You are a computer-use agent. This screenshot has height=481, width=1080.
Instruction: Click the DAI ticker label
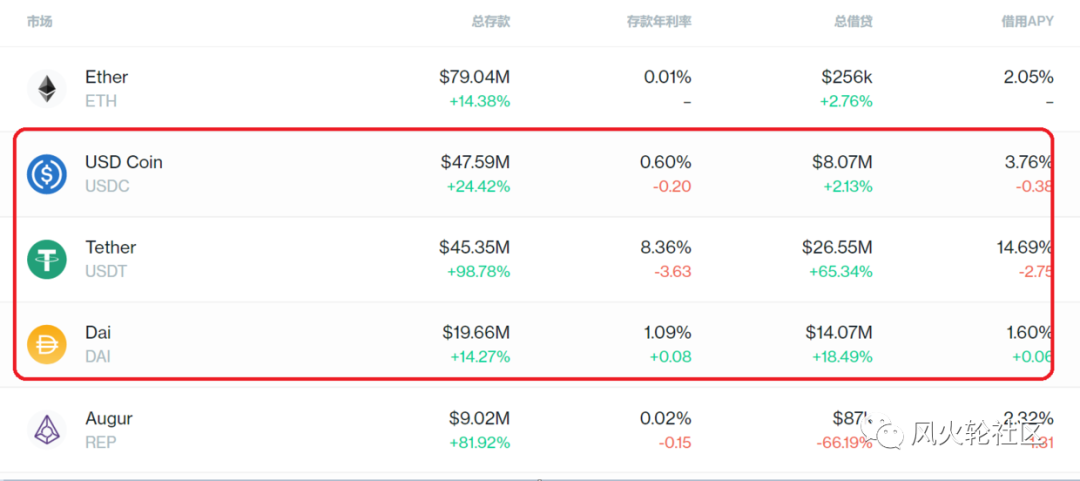98,357
